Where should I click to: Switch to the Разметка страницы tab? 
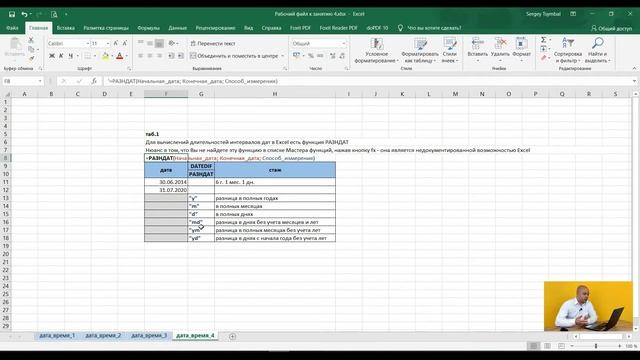106,28
